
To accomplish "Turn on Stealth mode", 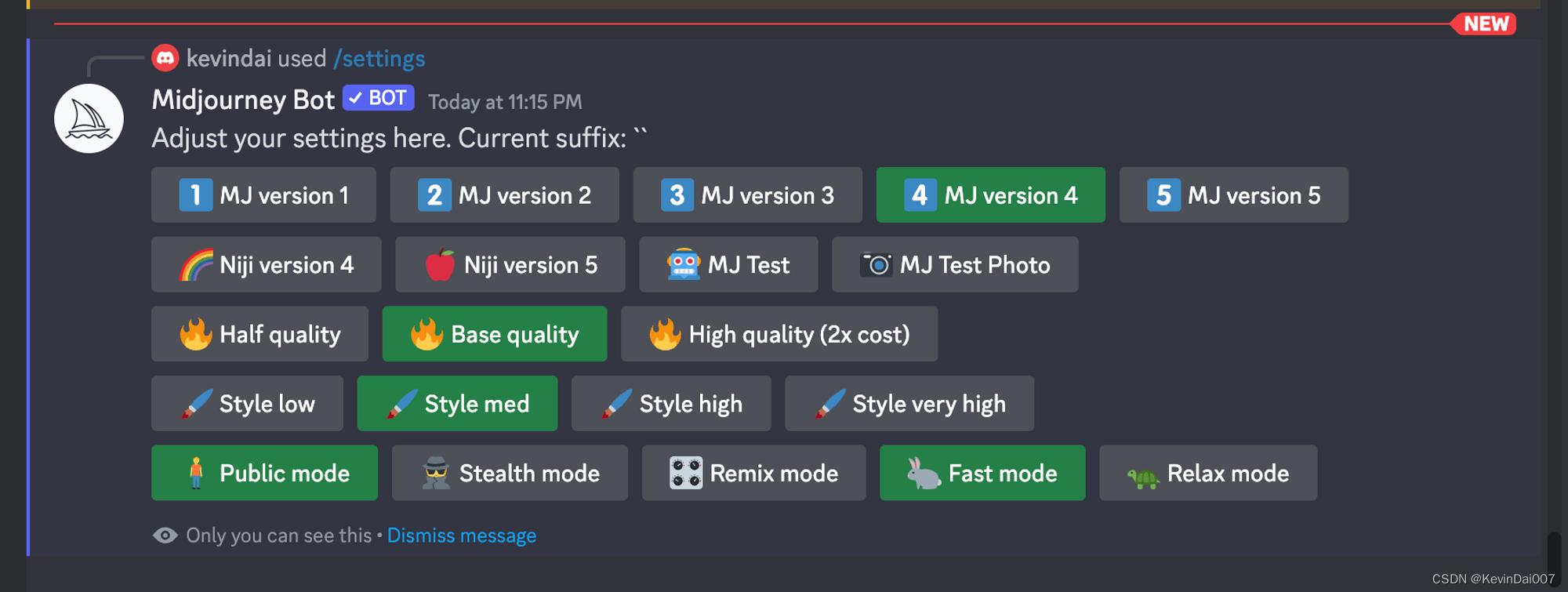I will click(x=510, y=473).
